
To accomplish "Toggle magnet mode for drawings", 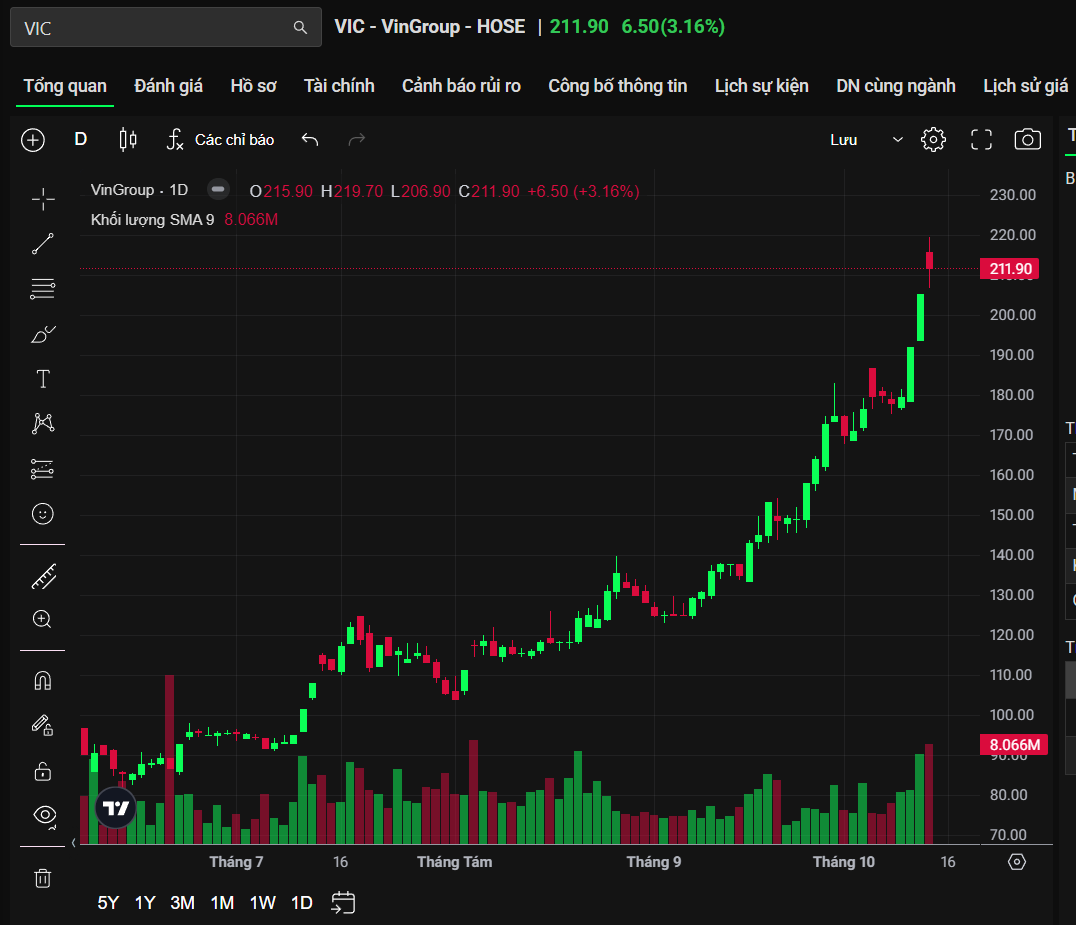I will click(43, 681).
